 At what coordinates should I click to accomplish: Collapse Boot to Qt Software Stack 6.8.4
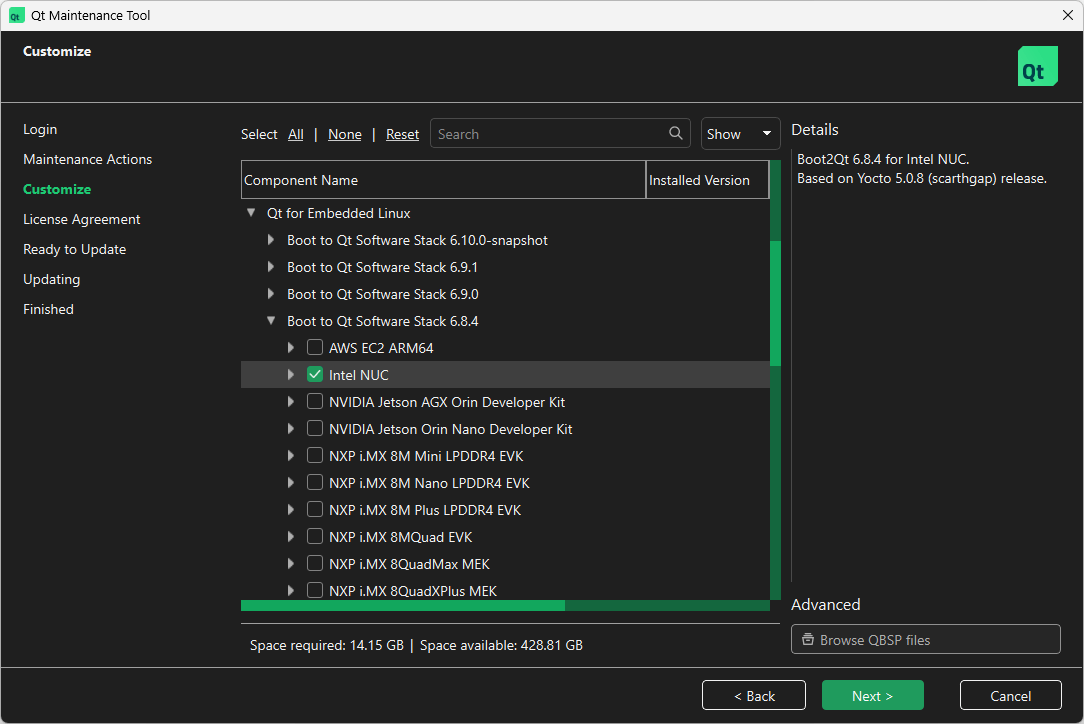click(x=271, y=321)
